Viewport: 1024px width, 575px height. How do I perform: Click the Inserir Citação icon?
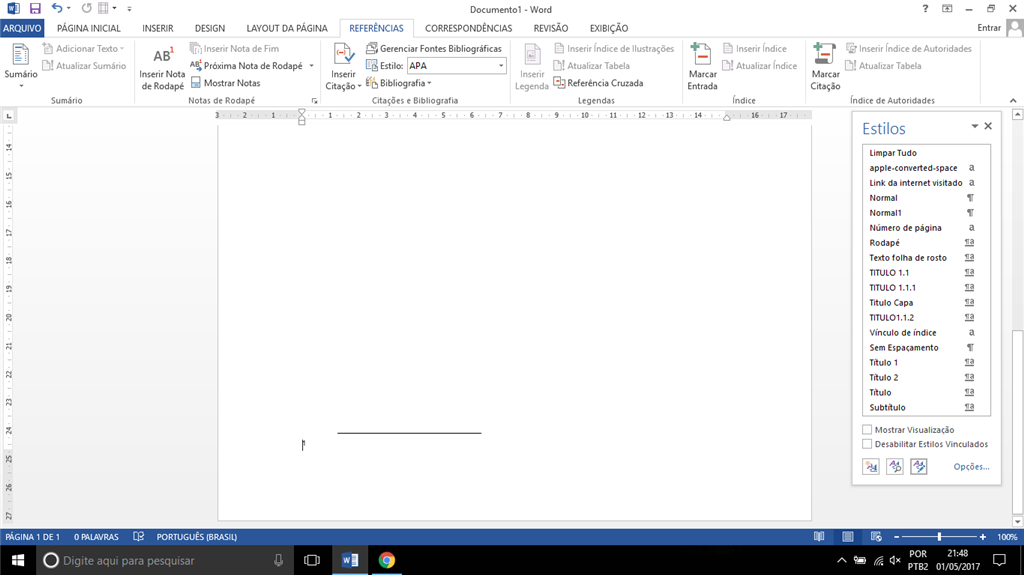pos(343,55)
